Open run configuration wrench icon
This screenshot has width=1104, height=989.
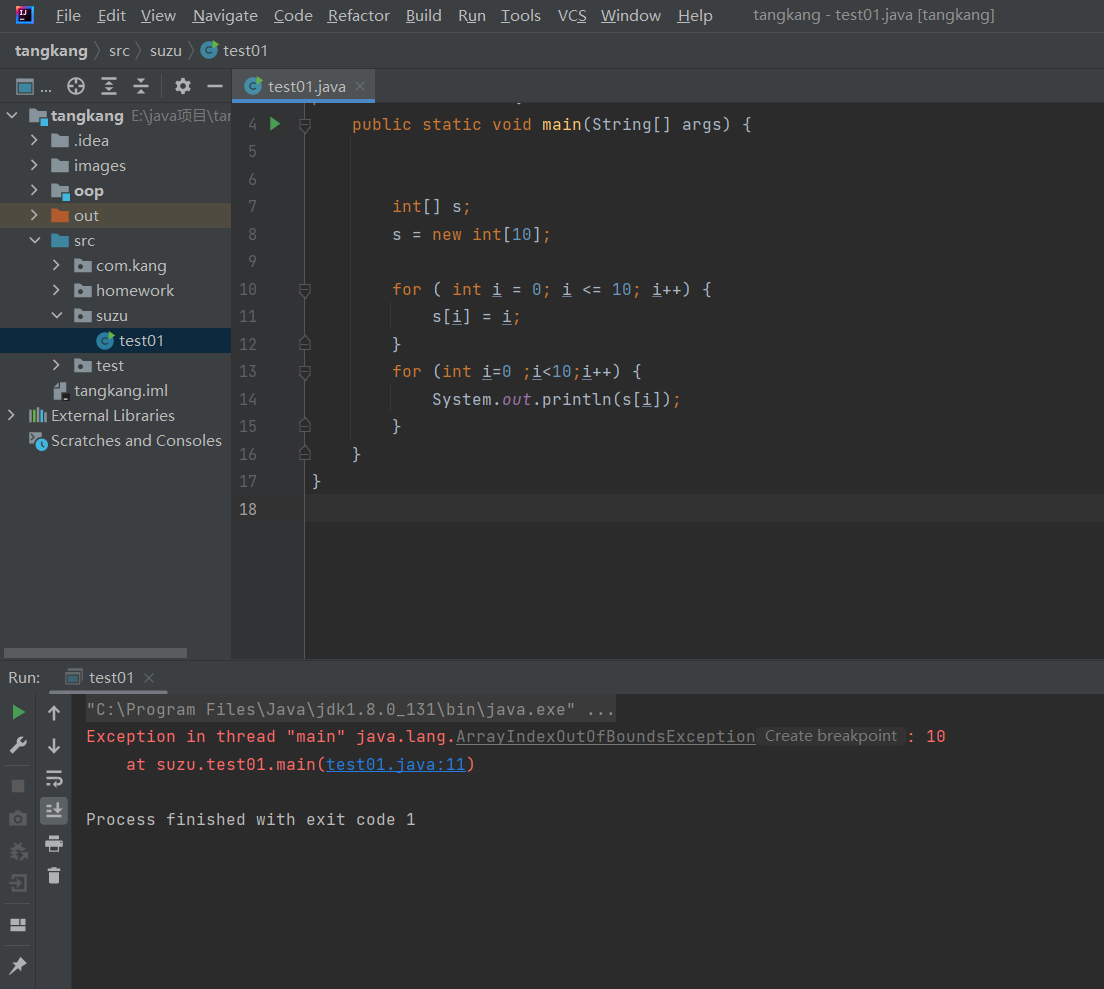(18, 745)
